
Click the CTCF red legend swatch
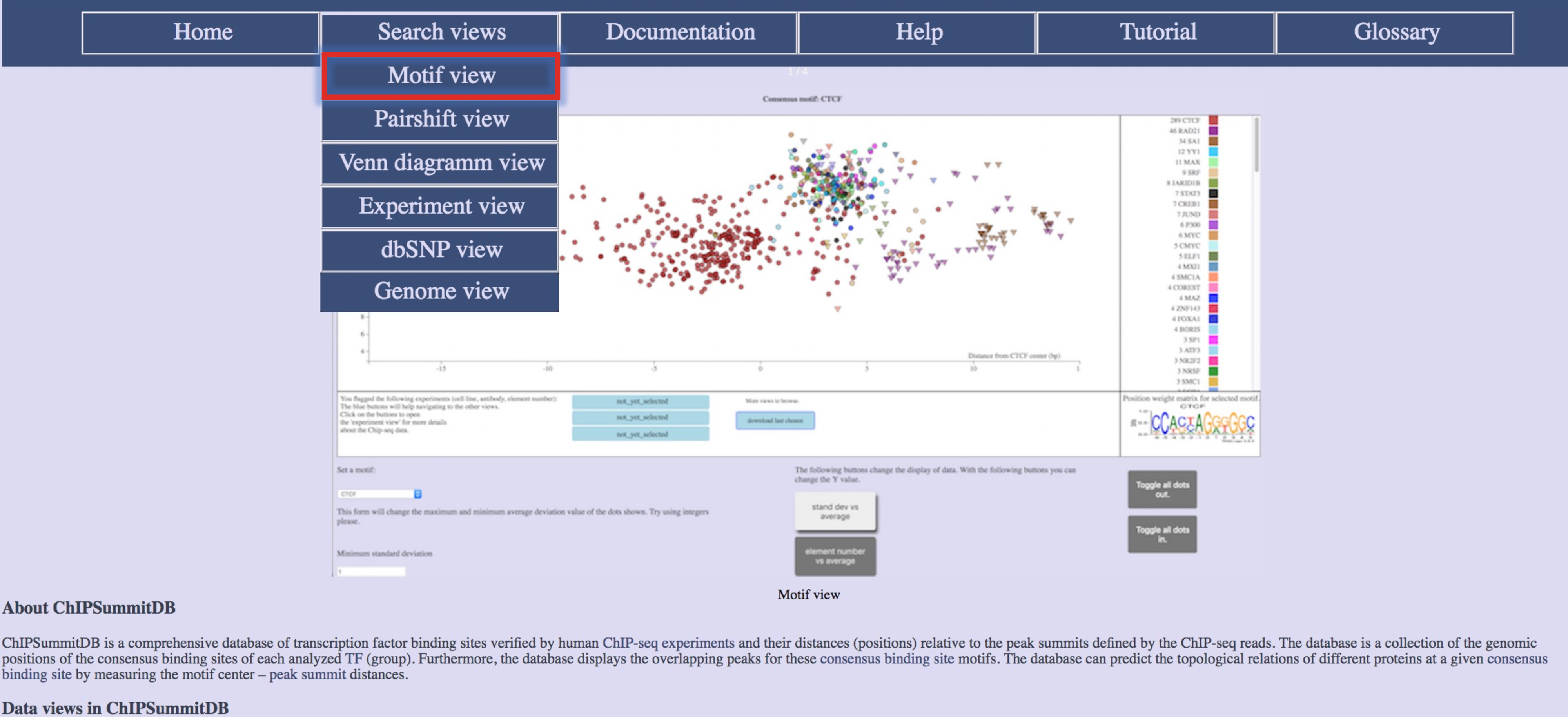[1212, 120]
